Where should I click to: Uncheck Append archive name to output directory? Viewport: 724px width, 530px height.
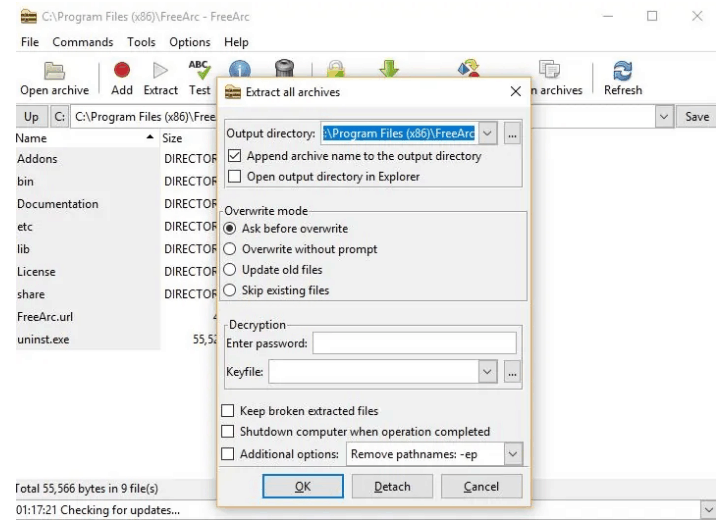click(234, 156)
